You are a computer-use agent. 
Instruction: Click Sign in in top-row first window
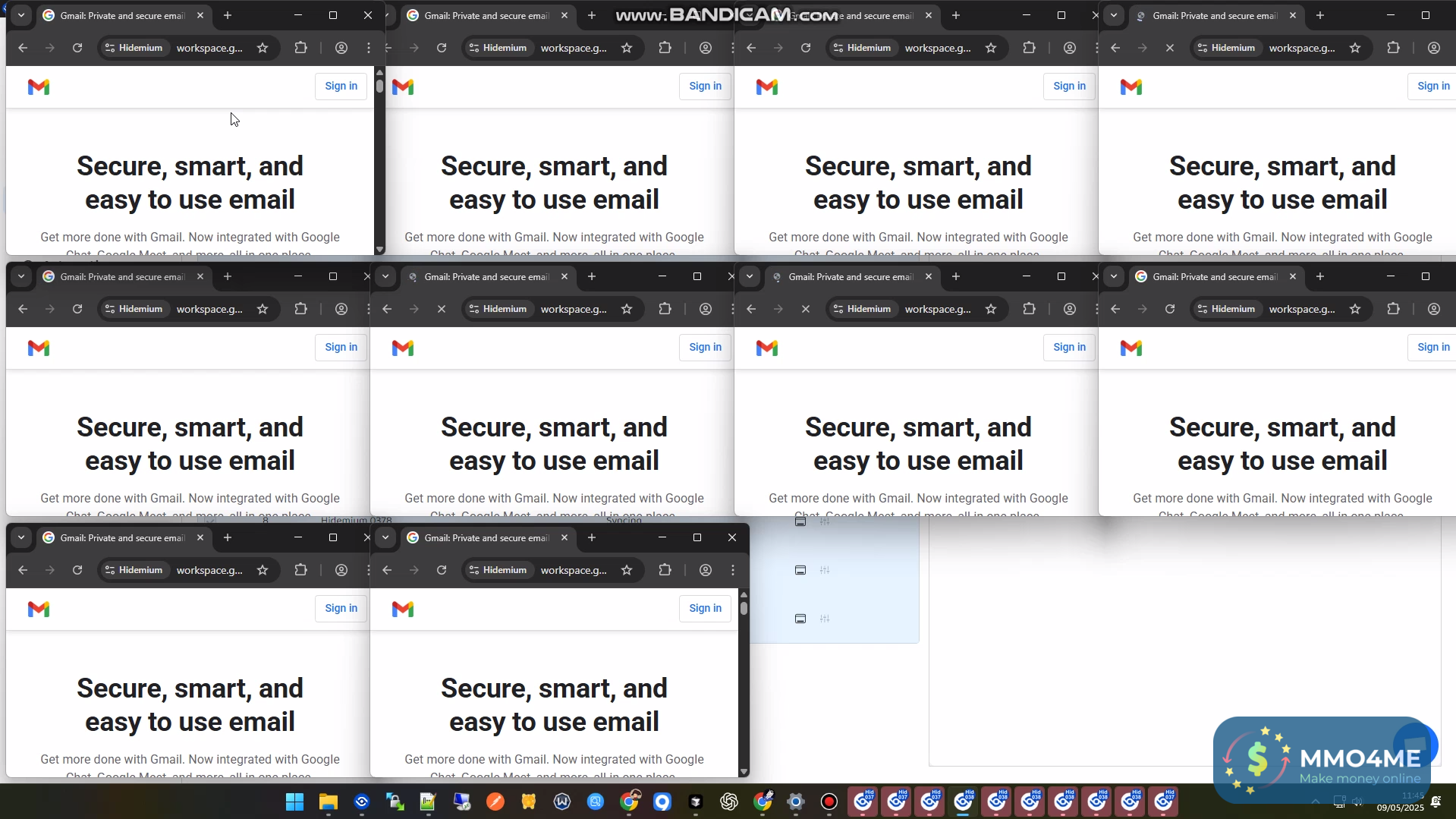coord(341,86)
